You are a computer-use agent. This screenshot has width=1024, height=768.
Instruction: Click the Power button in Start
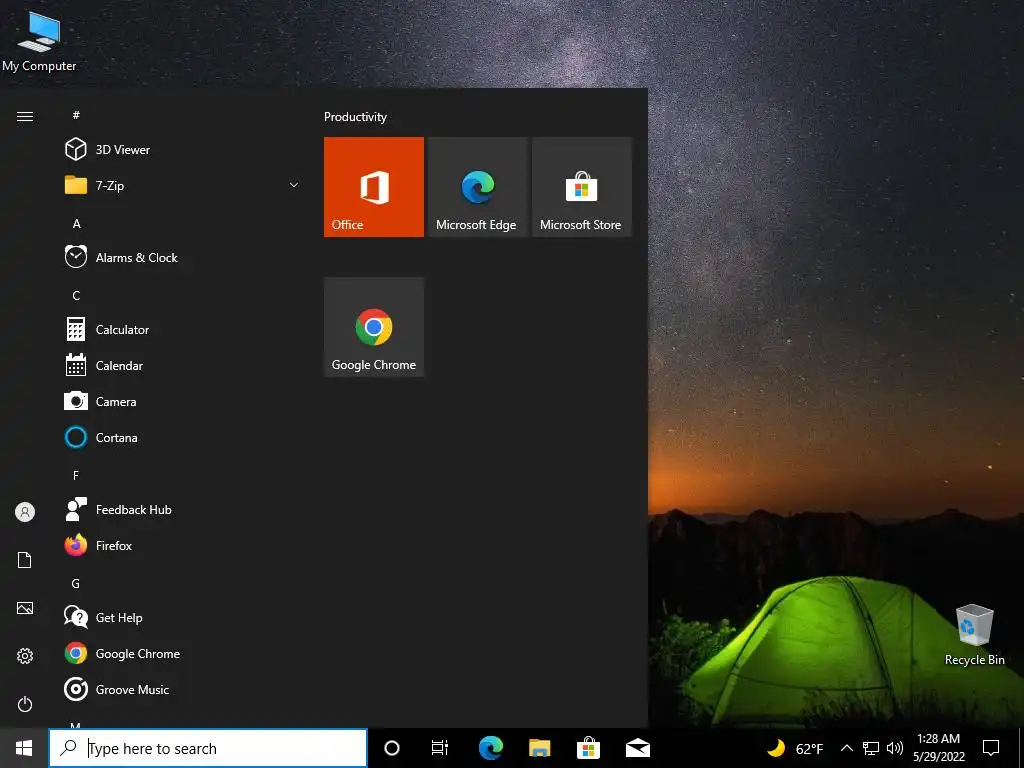(x=25, y=704)
